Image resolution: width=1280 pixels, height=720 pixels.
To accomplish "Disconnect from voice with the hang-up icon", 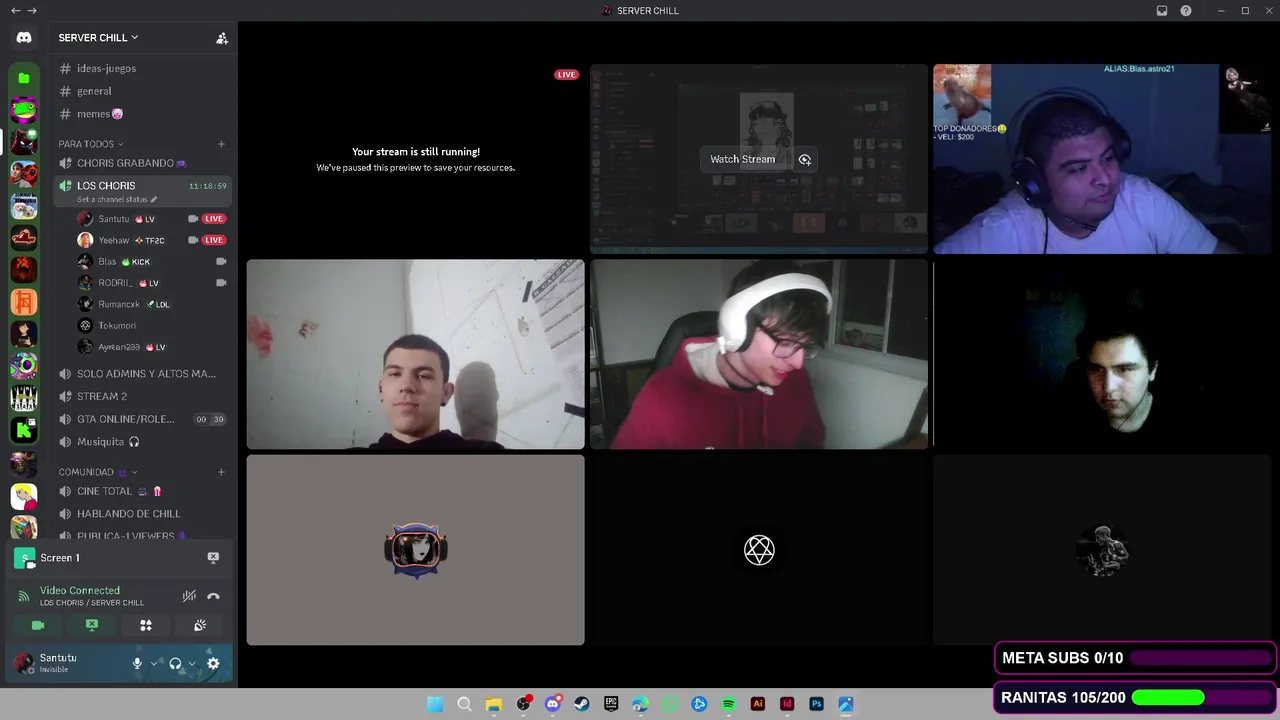I will point(213,596).
